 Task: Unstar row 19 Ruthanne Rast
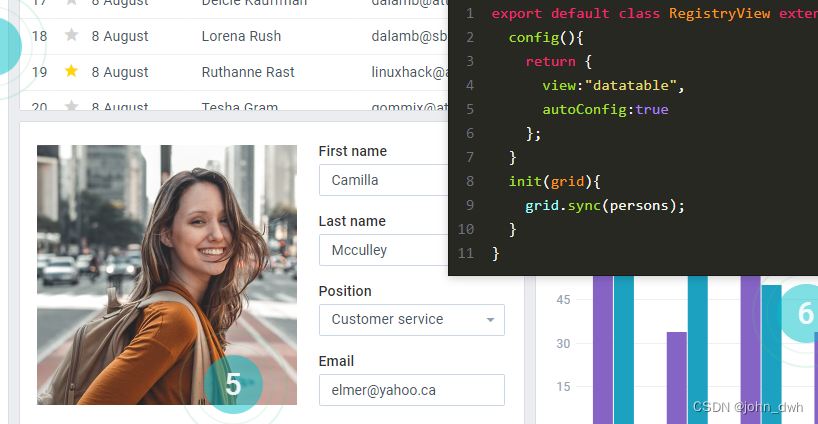coord(71,71)
